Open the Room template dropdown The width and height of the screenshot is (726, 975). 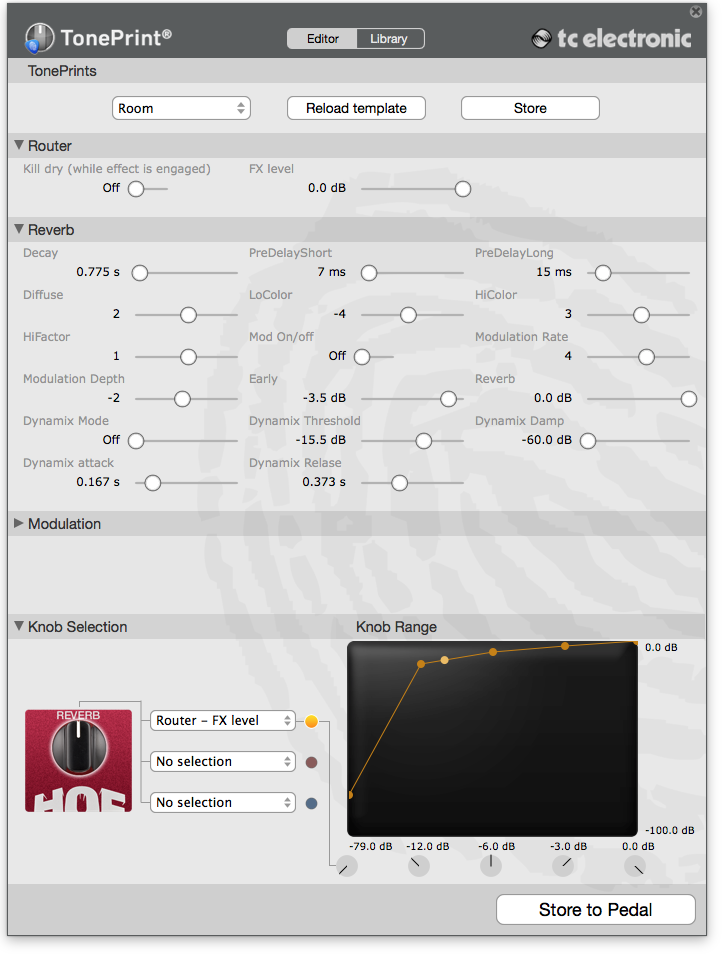(181, 108)
